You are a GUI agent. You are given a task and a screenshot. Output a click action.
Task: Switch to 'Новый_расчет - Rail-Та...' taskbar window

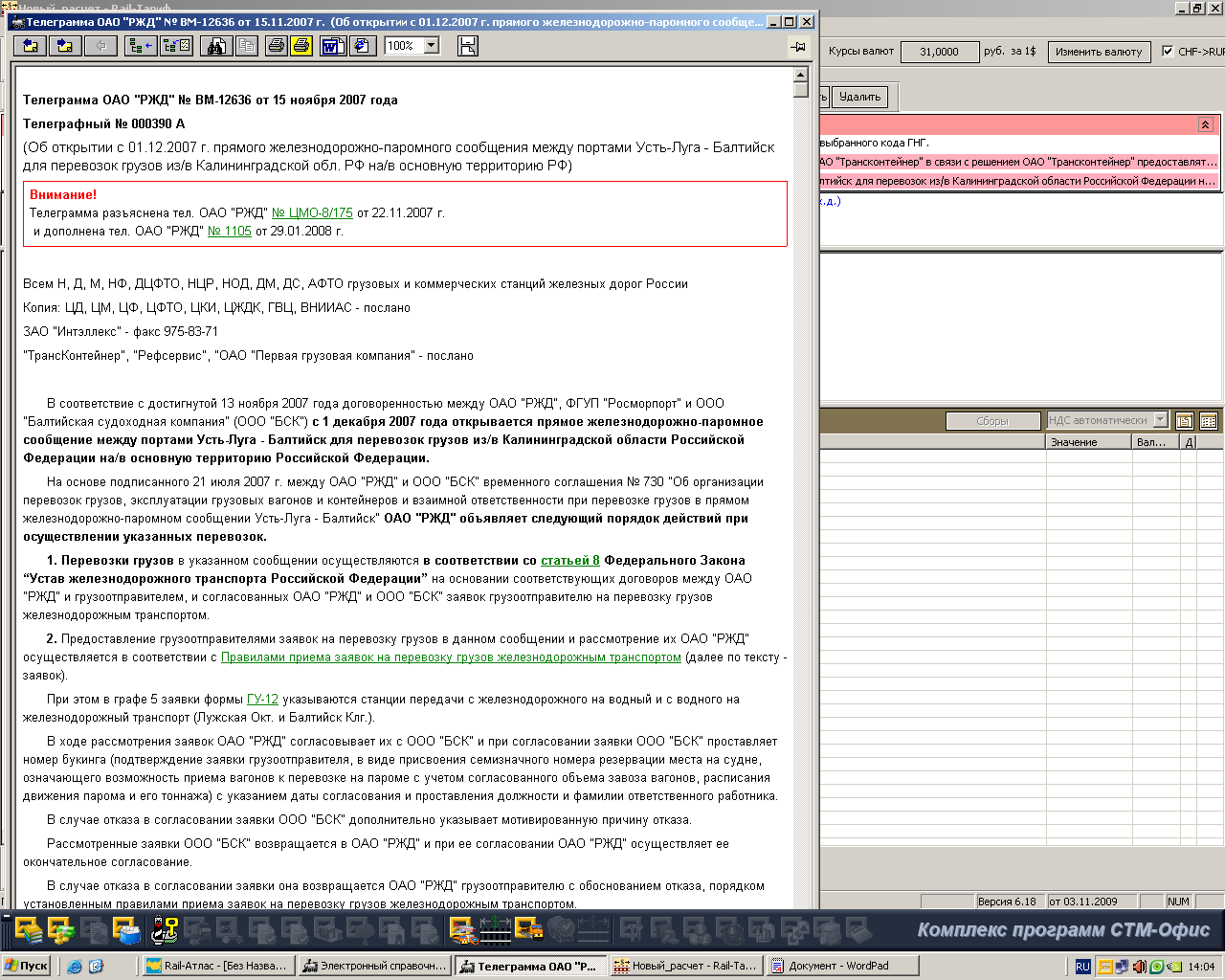click(x=686, y=966)
